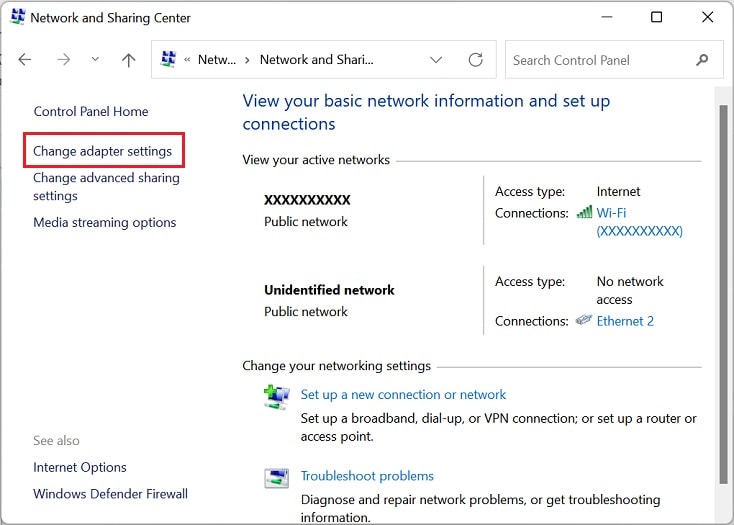Close the Network and Sharing Center window

[x=707, y=17]
